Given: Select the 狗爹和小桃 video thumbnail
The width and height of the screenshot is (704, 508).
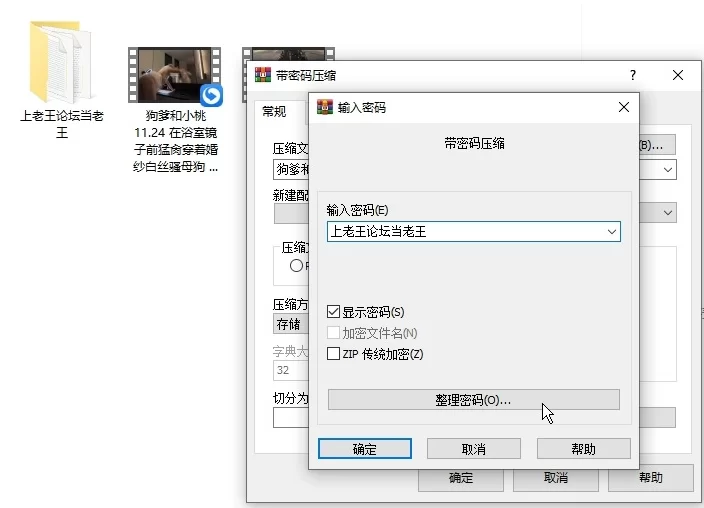Looking at the screenshot, I should 175,75.
